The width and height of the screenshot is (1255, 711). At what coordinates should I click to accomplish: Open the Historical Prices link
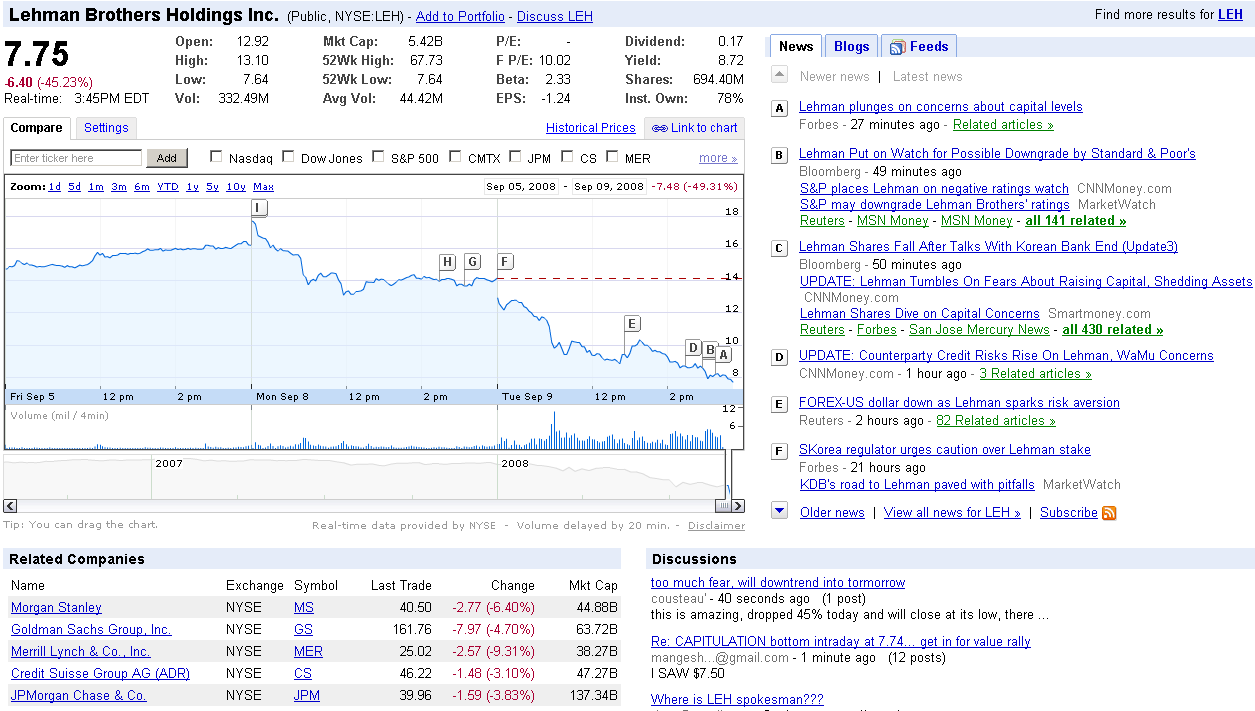pos(591,128)
